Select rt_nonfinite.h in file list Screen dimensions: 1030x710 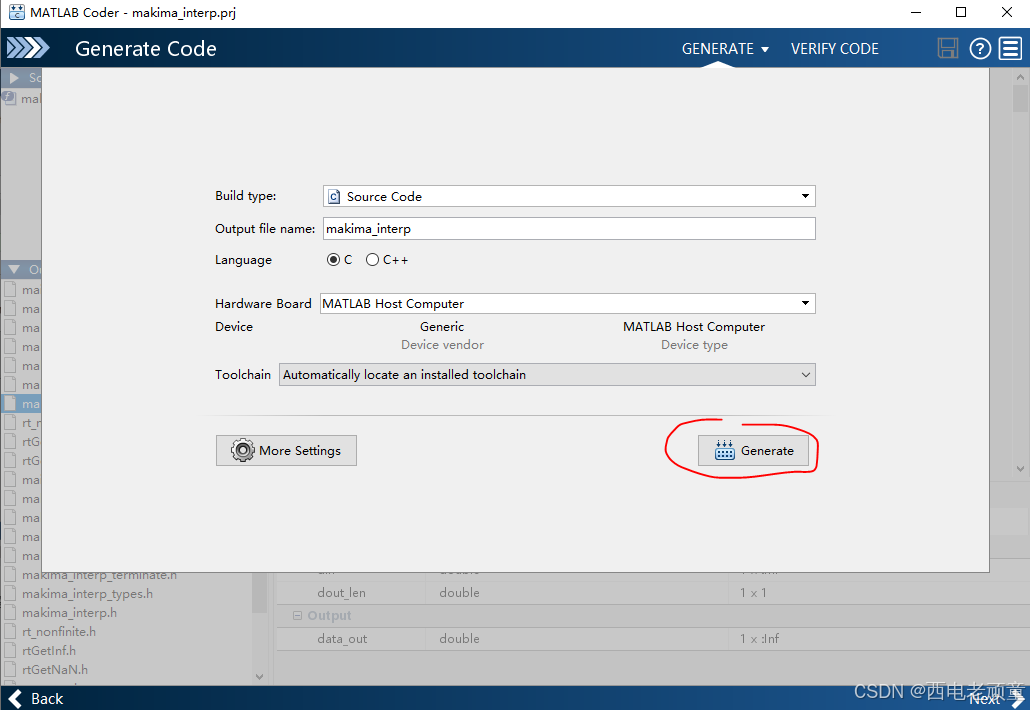pos(58,632)
